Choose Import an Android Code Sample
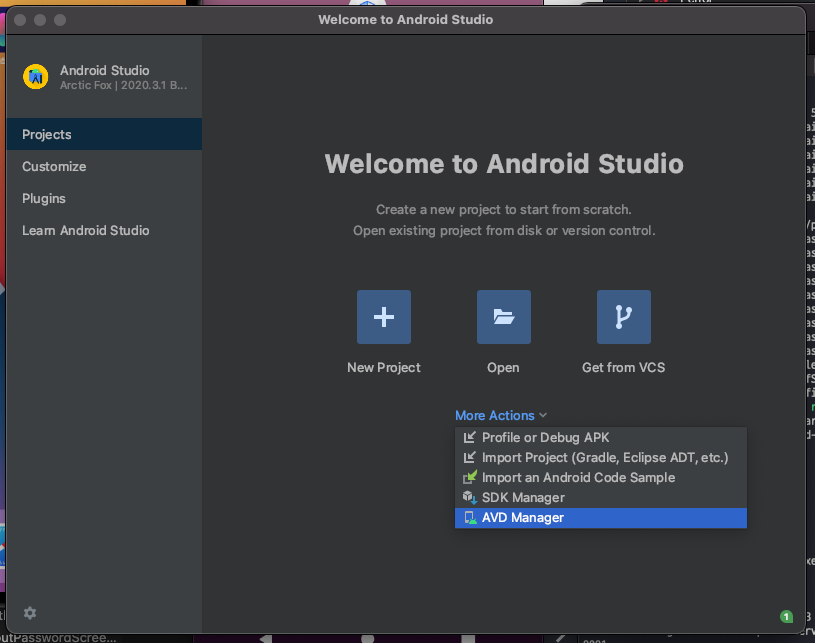This screenshot has height=643, width=815. tap(601, 477)
